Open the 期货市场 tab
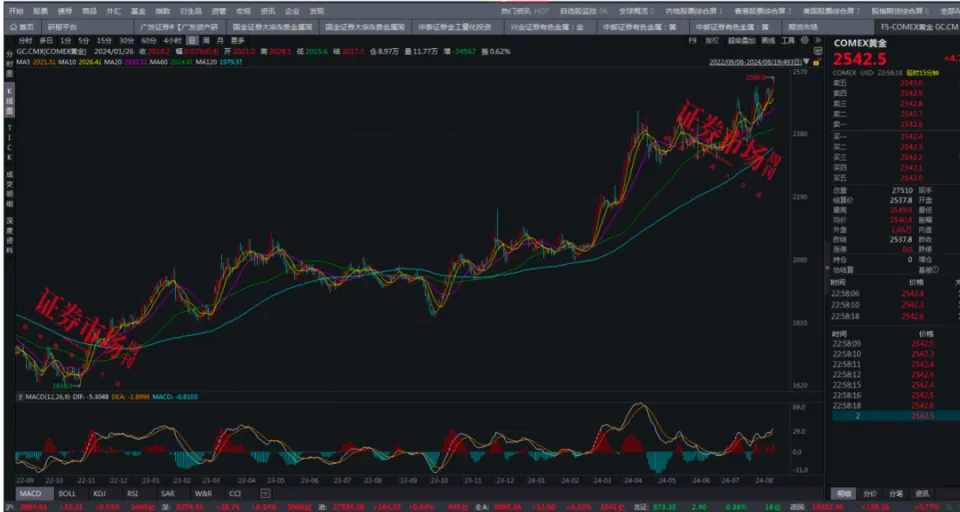This screenshot has width=960, height=512. [x=803, y=27]
